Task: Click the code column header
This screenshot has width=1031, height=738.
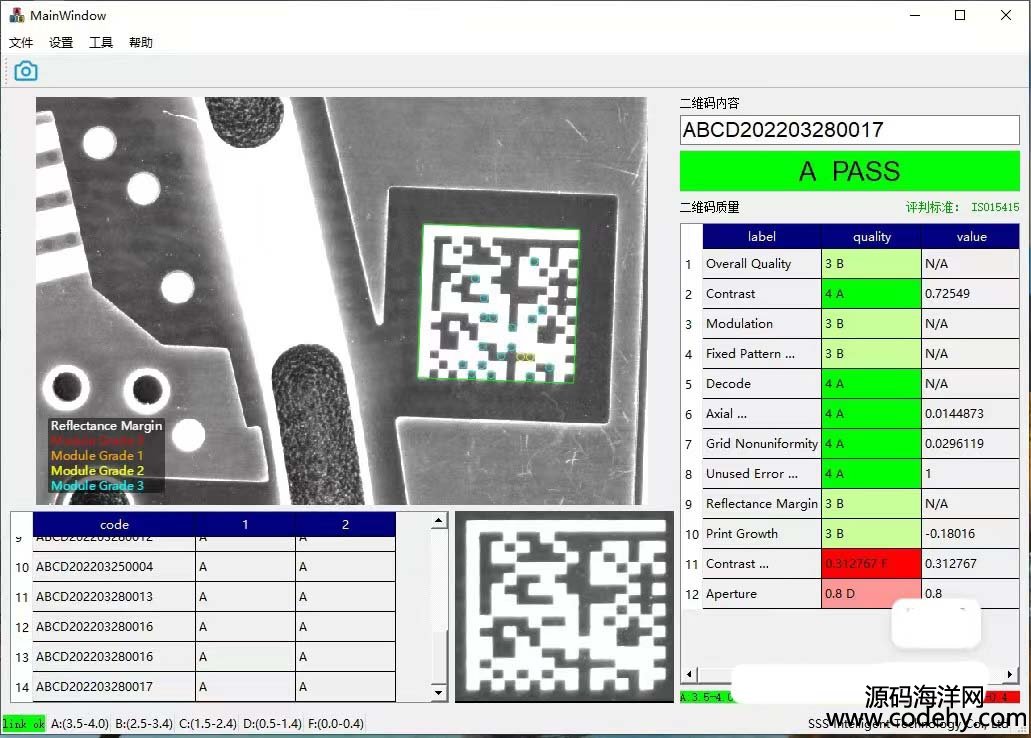Action: (114, 524)
